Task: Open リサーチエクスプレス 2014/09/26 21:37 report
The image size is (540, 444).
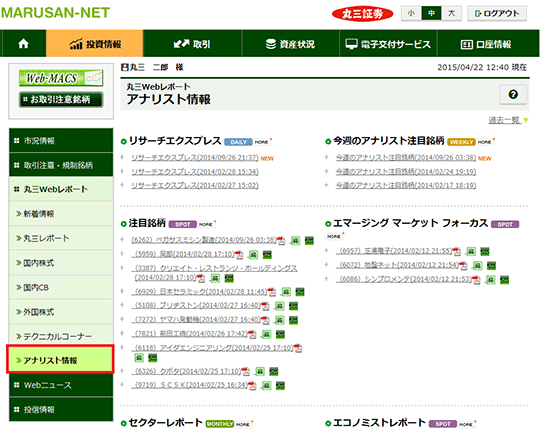Action: click(x=195, y=157)
